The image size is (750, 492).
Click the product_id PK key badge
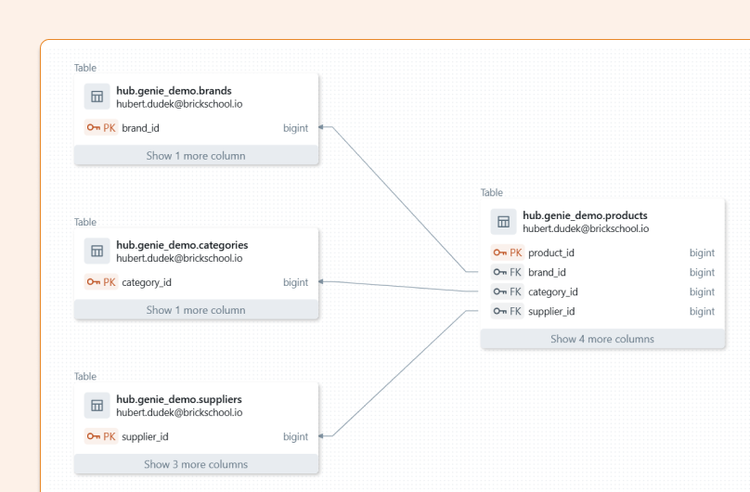point(507,252)
